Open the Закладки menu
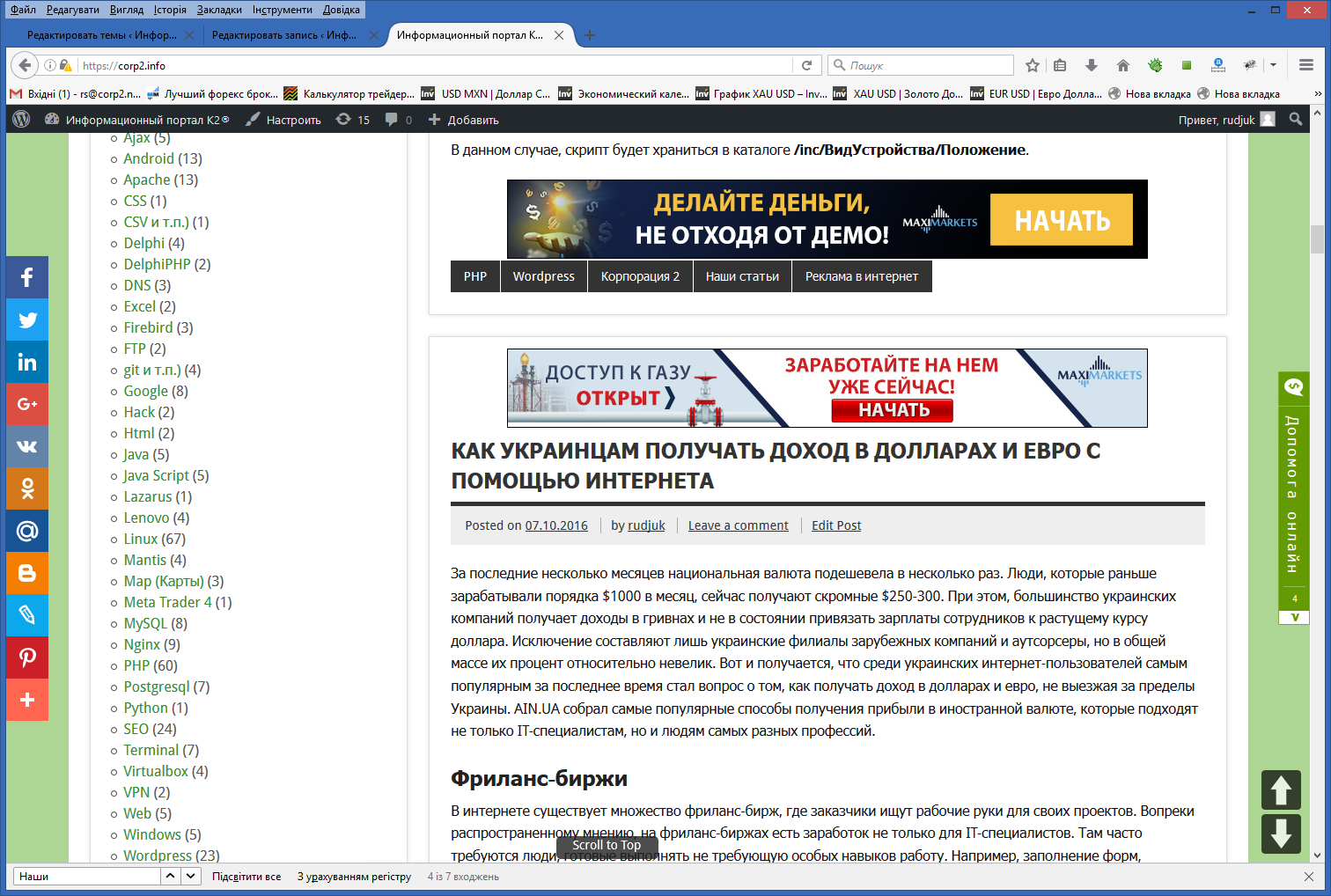1331x896 pixels. (x=219, y=10)
